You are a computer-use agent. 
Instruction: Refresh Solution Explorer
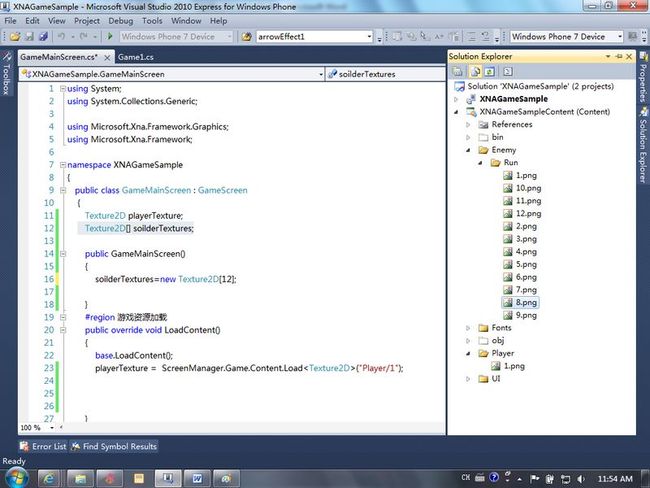pyautogui.click(x=490, y=72)
